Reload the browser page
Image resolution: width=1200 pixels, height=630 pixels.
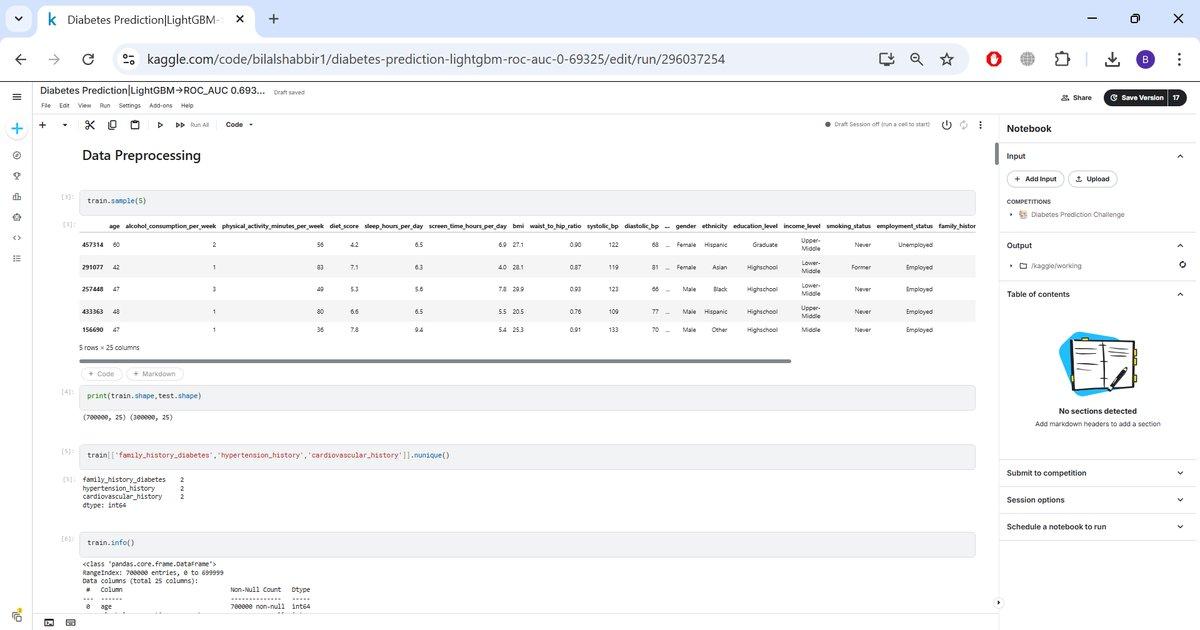(88, 60)
